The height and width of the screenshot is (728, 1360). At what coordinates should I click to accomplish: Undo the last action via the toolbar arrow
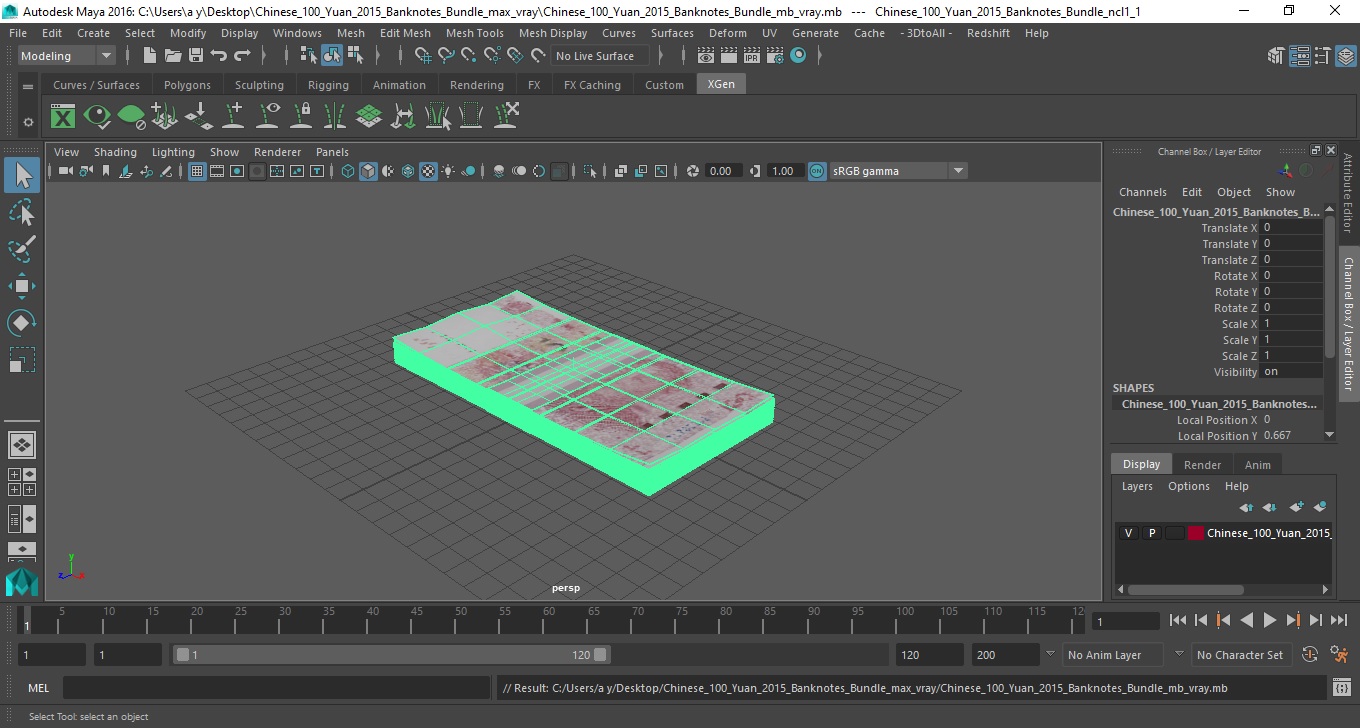coord(219,56)
